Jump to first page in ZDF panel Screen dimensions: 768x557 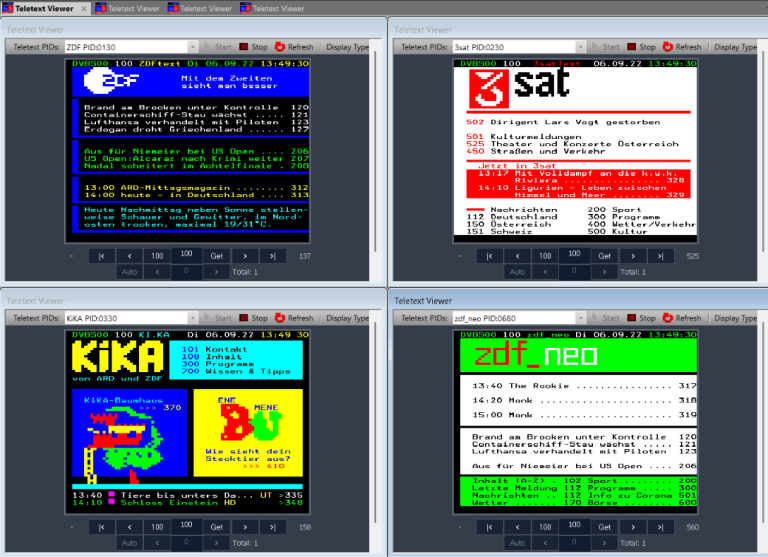[x=101, y=256]
